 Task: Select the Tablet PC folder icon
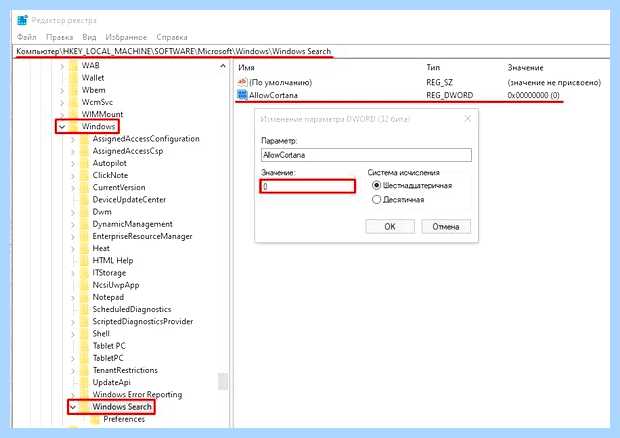click(x=85, y=346)
